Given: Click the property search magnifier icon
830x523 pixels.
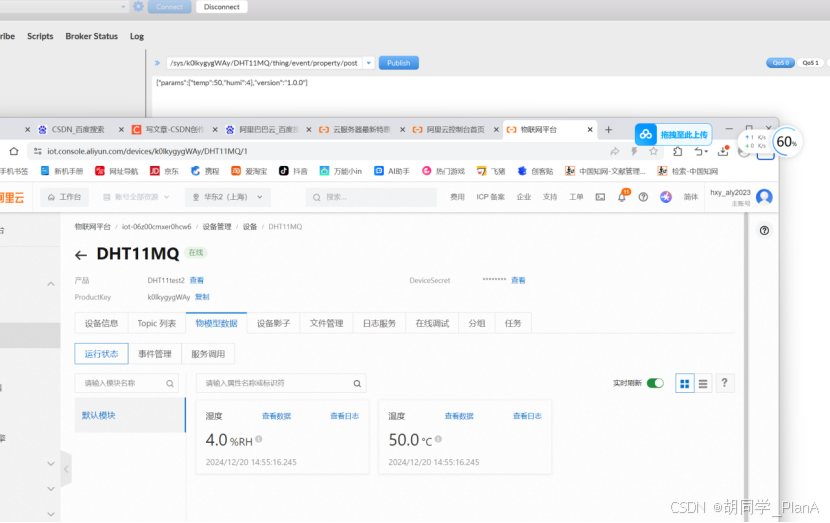Looking at the screenshot, I should (x=357, y=383).
